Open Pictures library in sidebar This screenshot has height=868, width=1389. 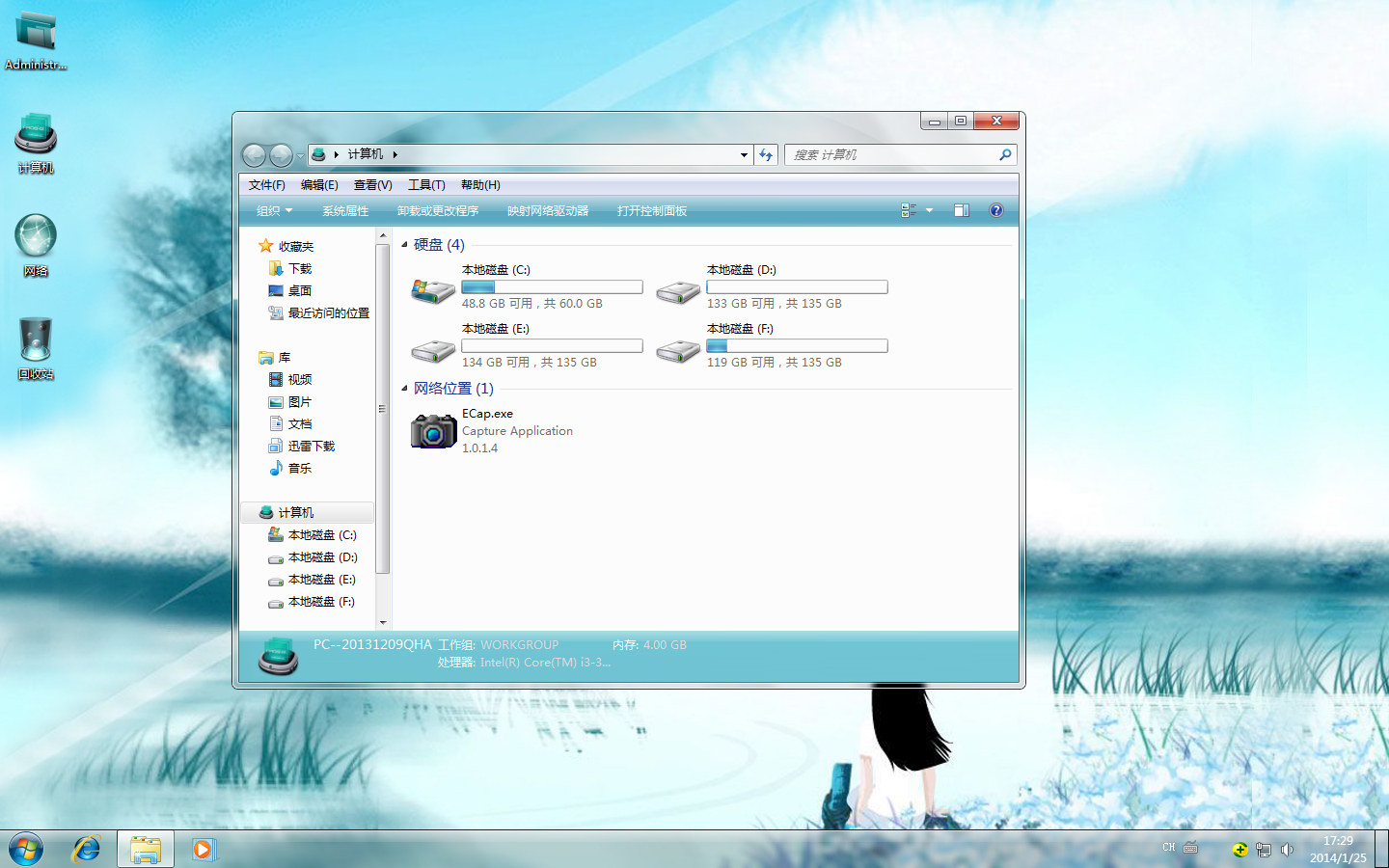pos(290,401)
